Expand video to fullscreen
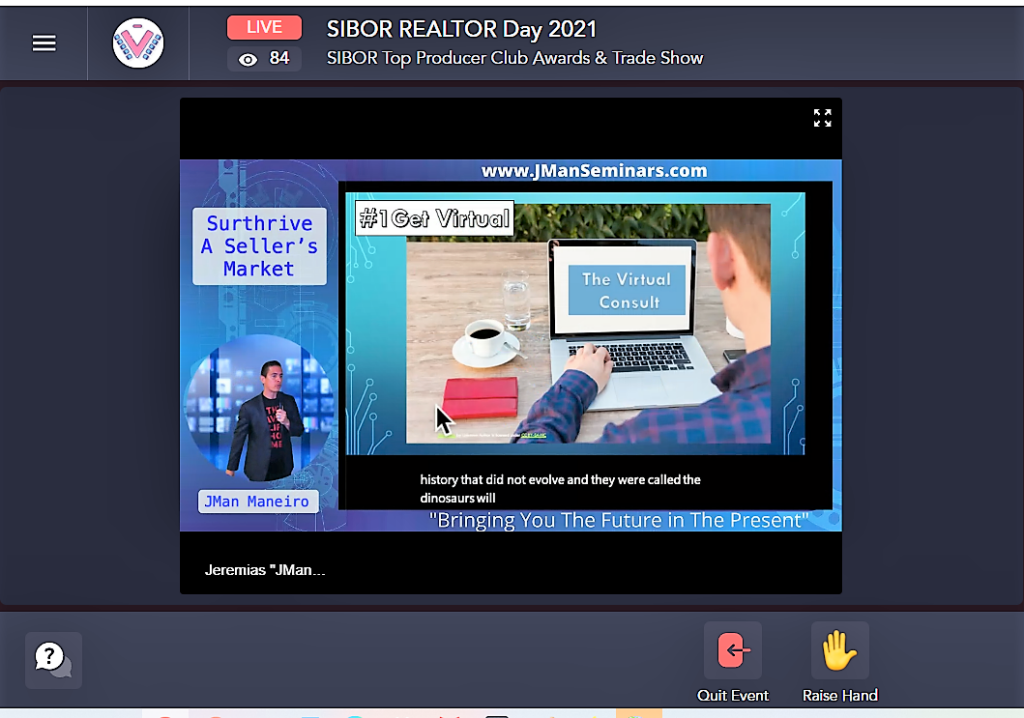The width and height of the screenshot is (1024, 718). click(822, 118)
